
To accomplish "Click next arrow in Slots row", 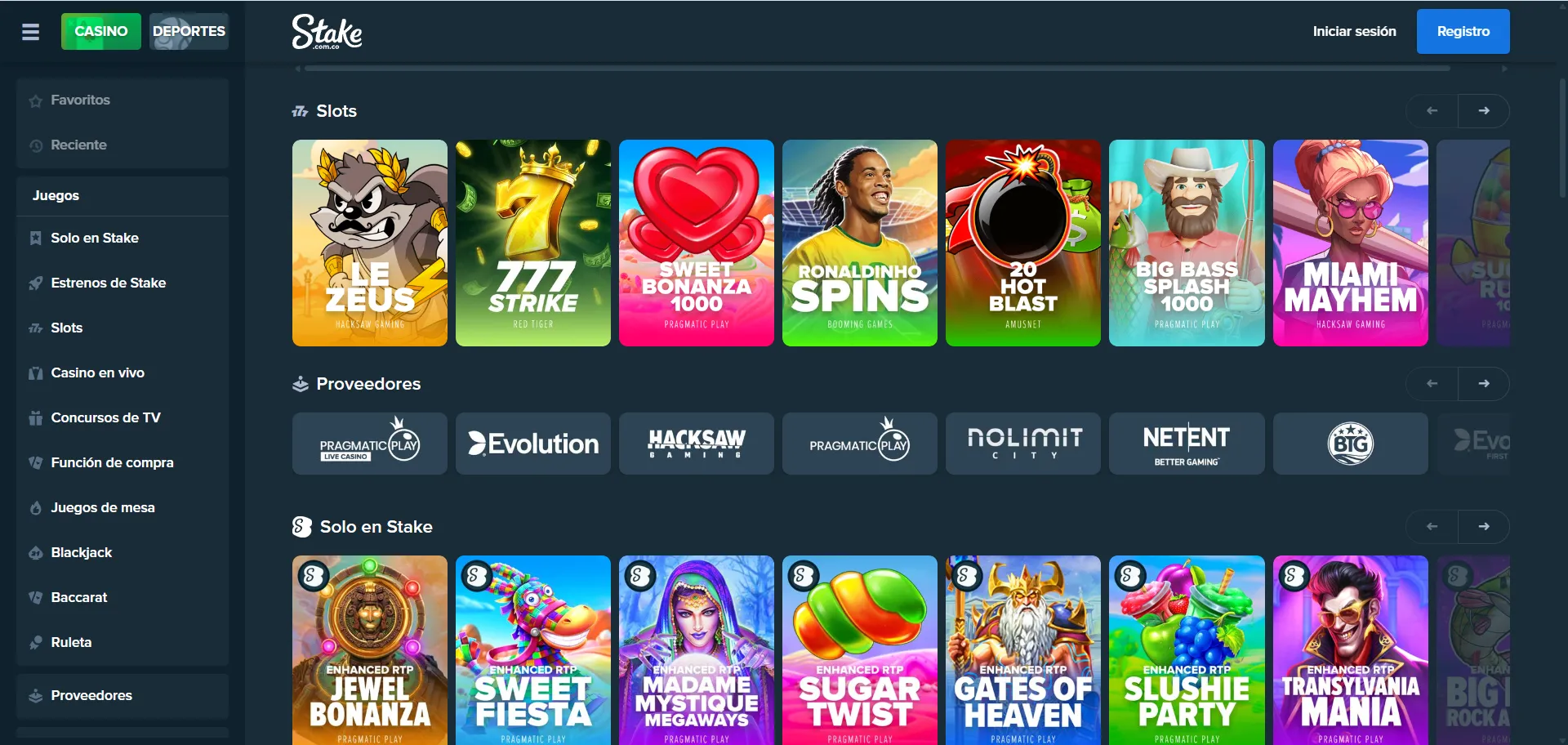I will pyautogui.click(x=1484, y=110).
